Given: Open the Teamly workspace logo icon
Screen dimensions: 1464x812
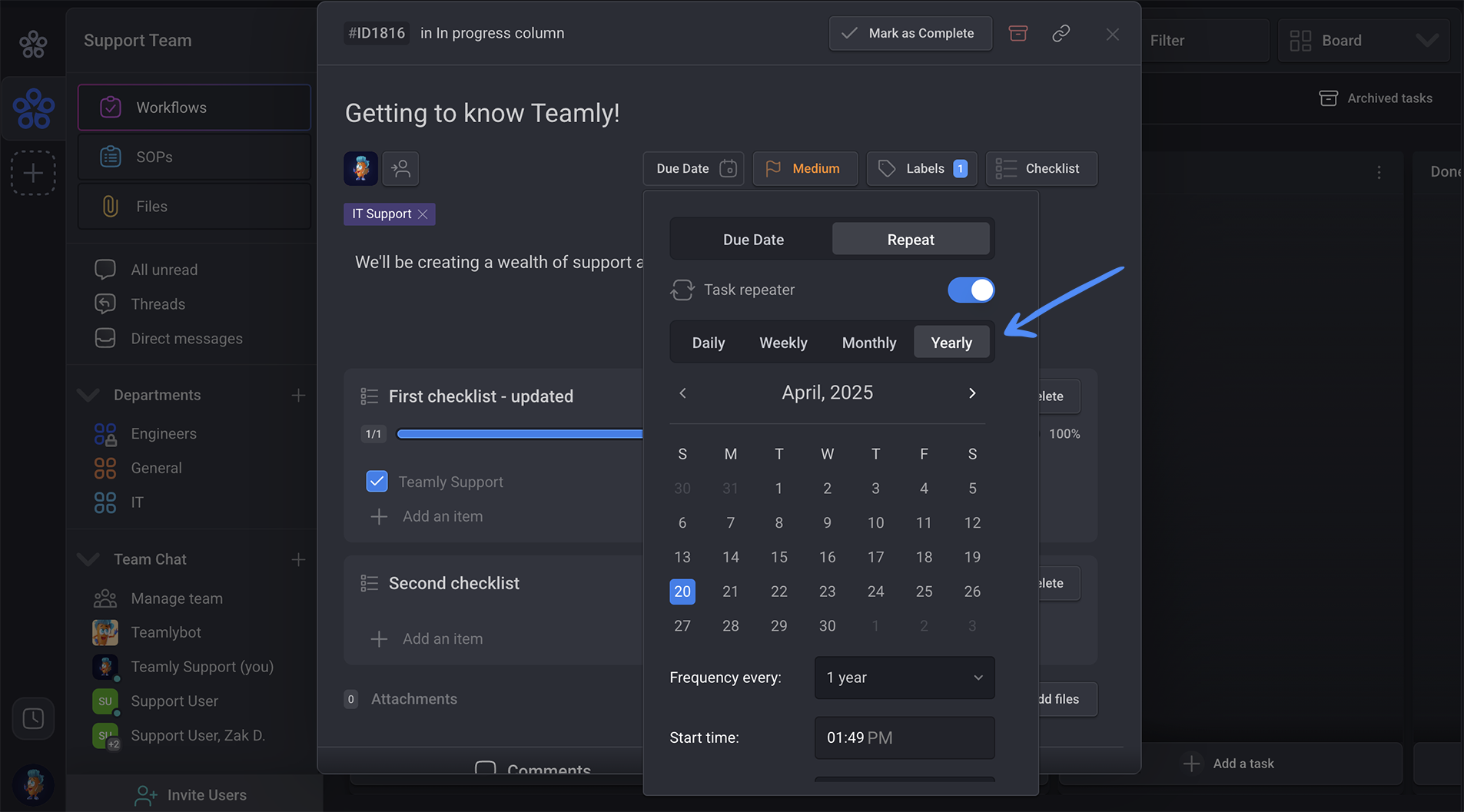Looking at the screenshot, I should click(33, 108).
